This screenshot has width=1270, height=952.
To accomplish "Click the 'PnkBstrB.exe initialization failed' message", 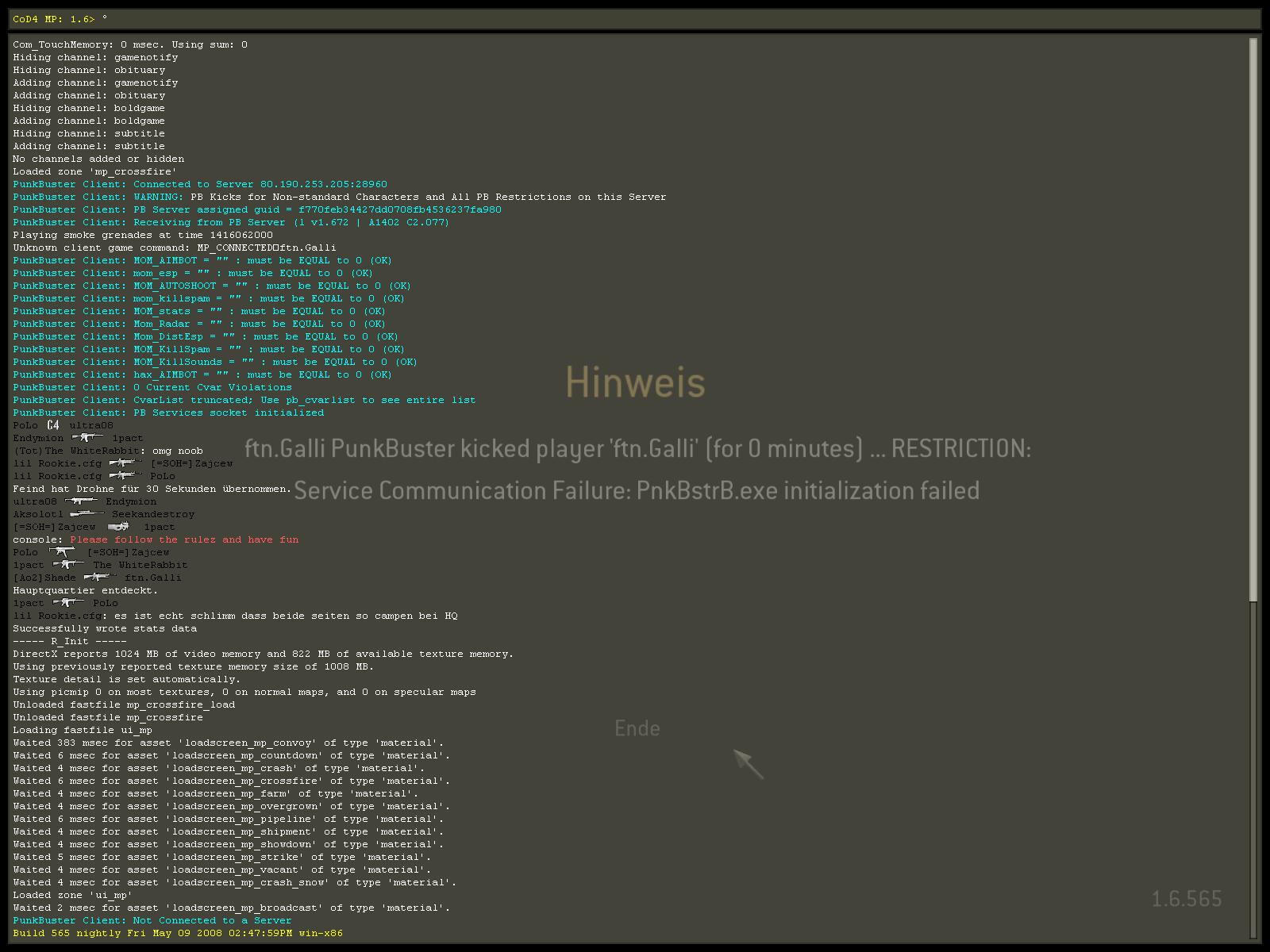I will (637, 490).
